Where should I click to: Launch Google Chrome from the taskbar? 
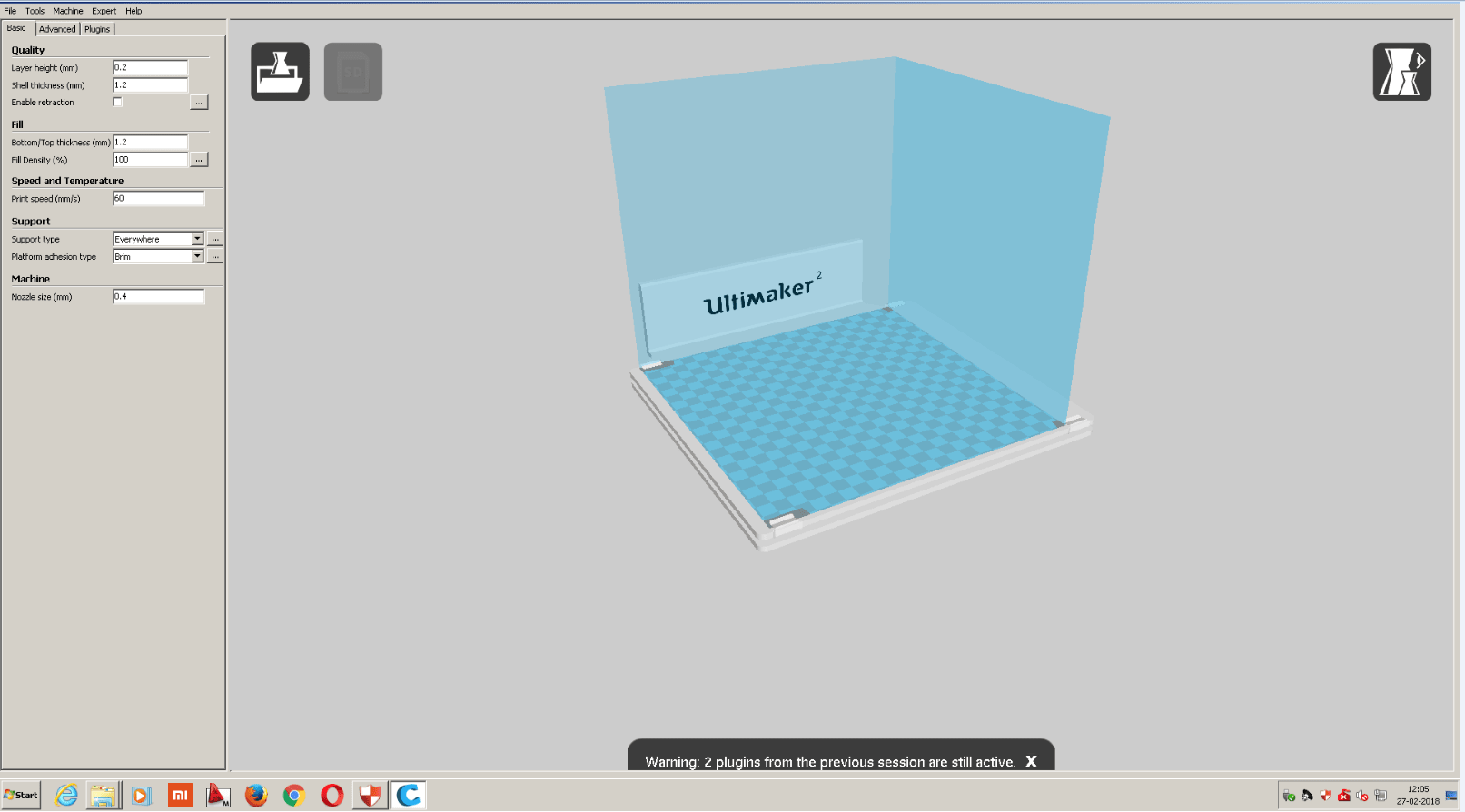294,796
